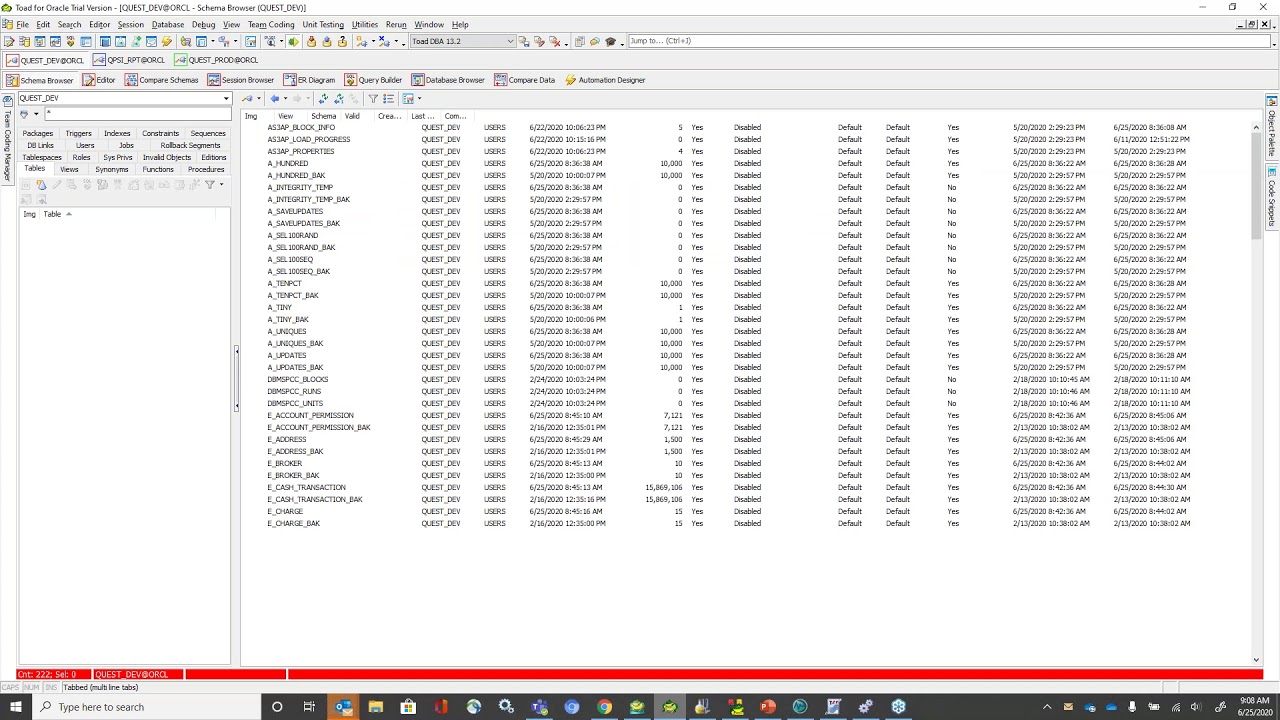Switch to the Procedures tab
Viewport: 1280px width, 720px height.
coord(206,169)
